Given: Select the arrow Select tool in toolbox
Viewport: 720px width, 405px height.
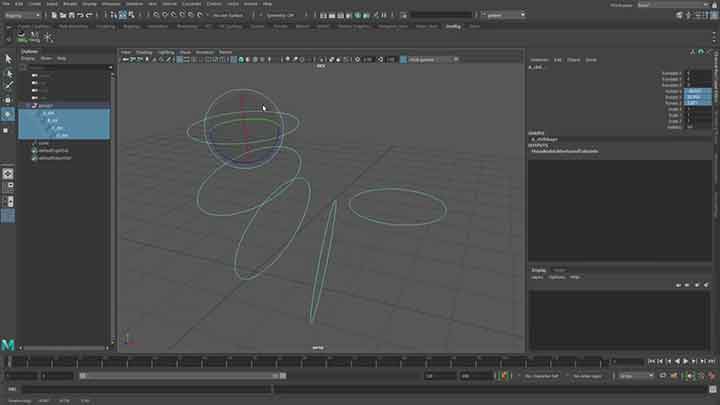Looking at the screenshot, I should (x=8, y=59).
